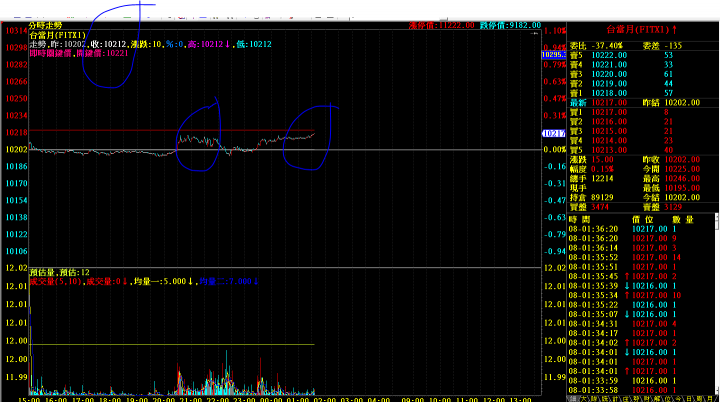Click the trade list scrollbar at top
The width and height of the screenshot is (720, 402).
tap(717, 221)
